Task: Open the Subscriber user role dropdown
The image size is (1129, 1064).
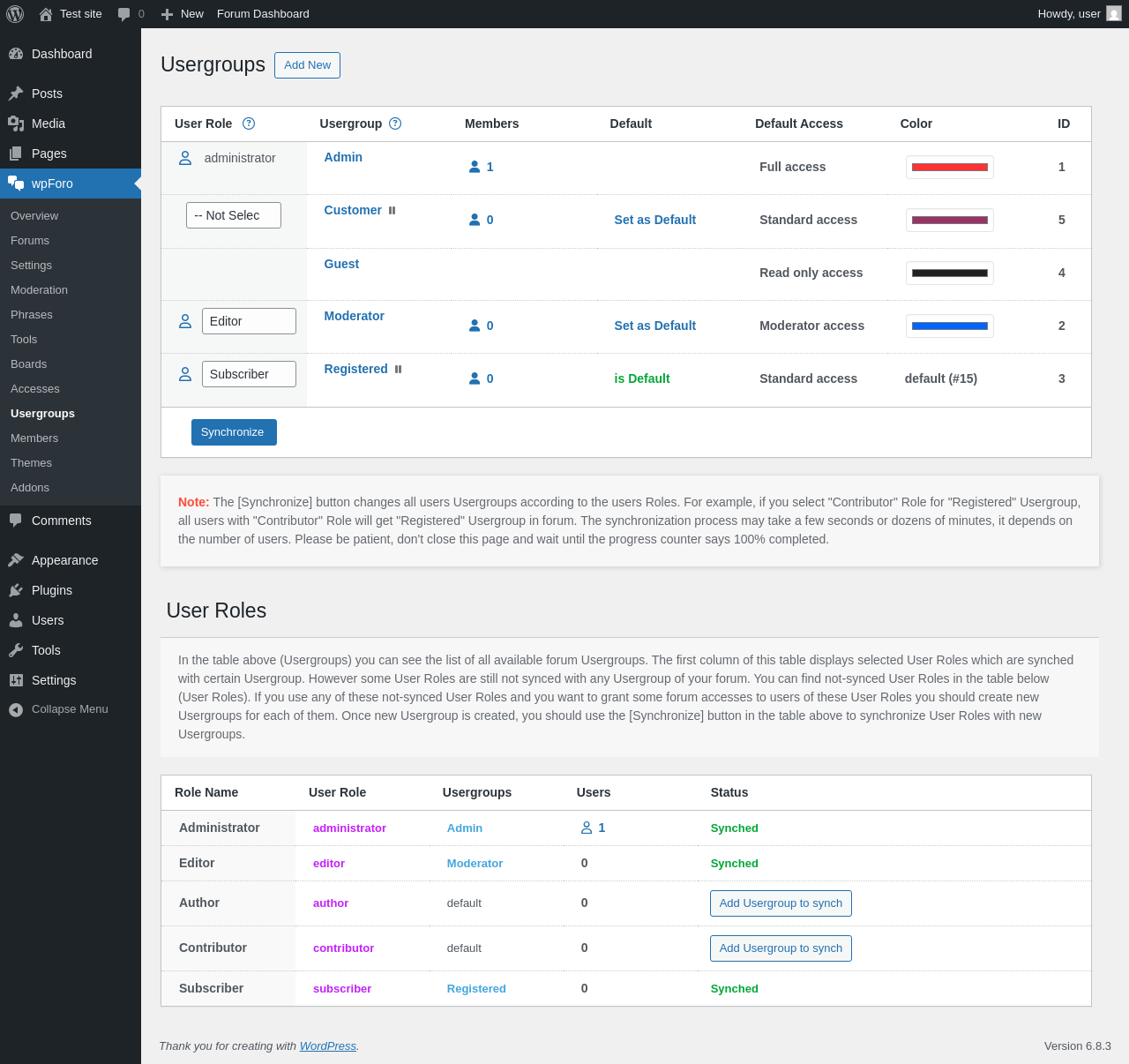Action: pos(249,374)
